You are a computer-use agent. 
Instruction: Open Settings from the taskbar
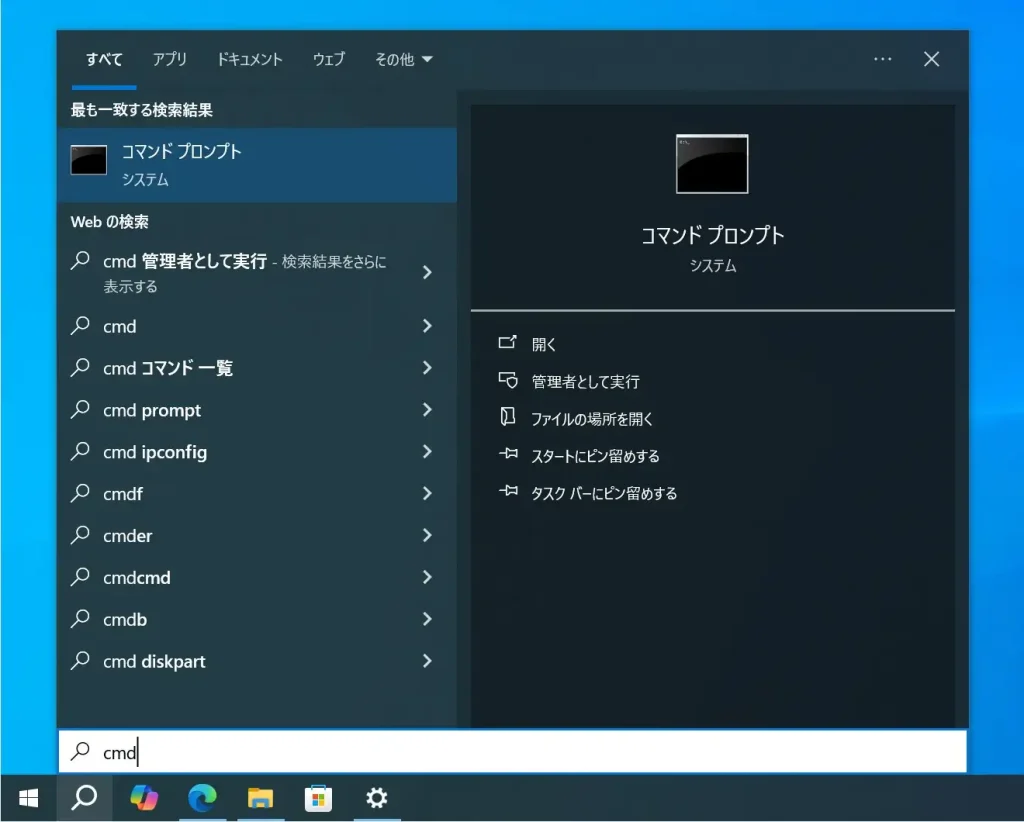tap(376, 798)
